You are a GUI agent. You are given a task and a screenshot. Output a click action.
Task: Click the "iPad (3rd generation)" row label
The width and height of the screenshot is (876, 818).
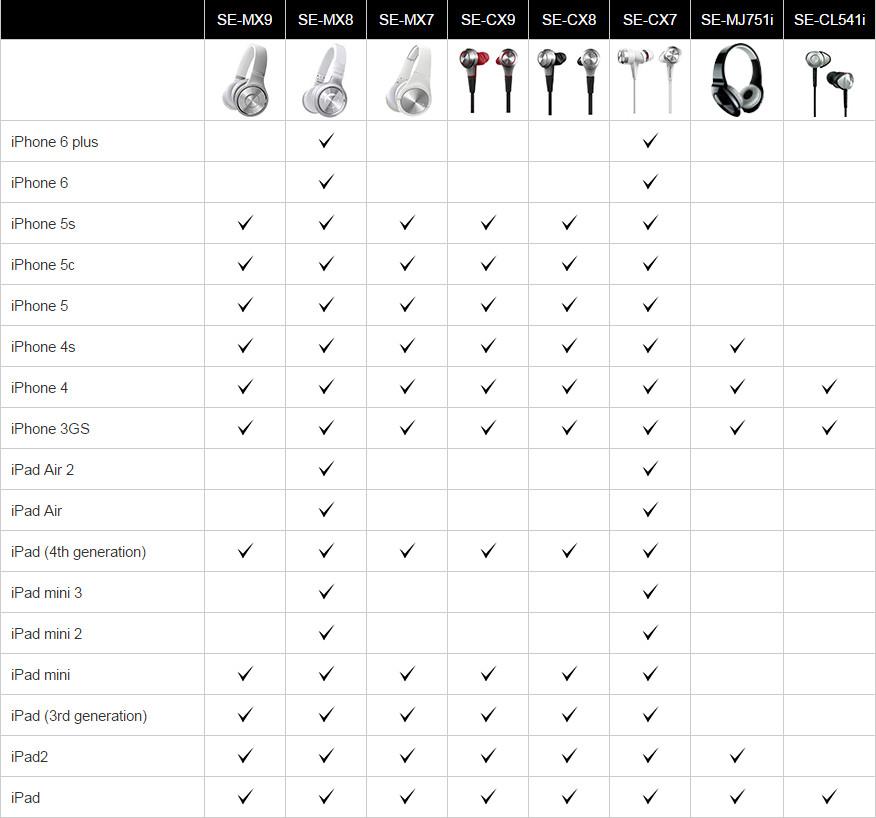(79, 716)
